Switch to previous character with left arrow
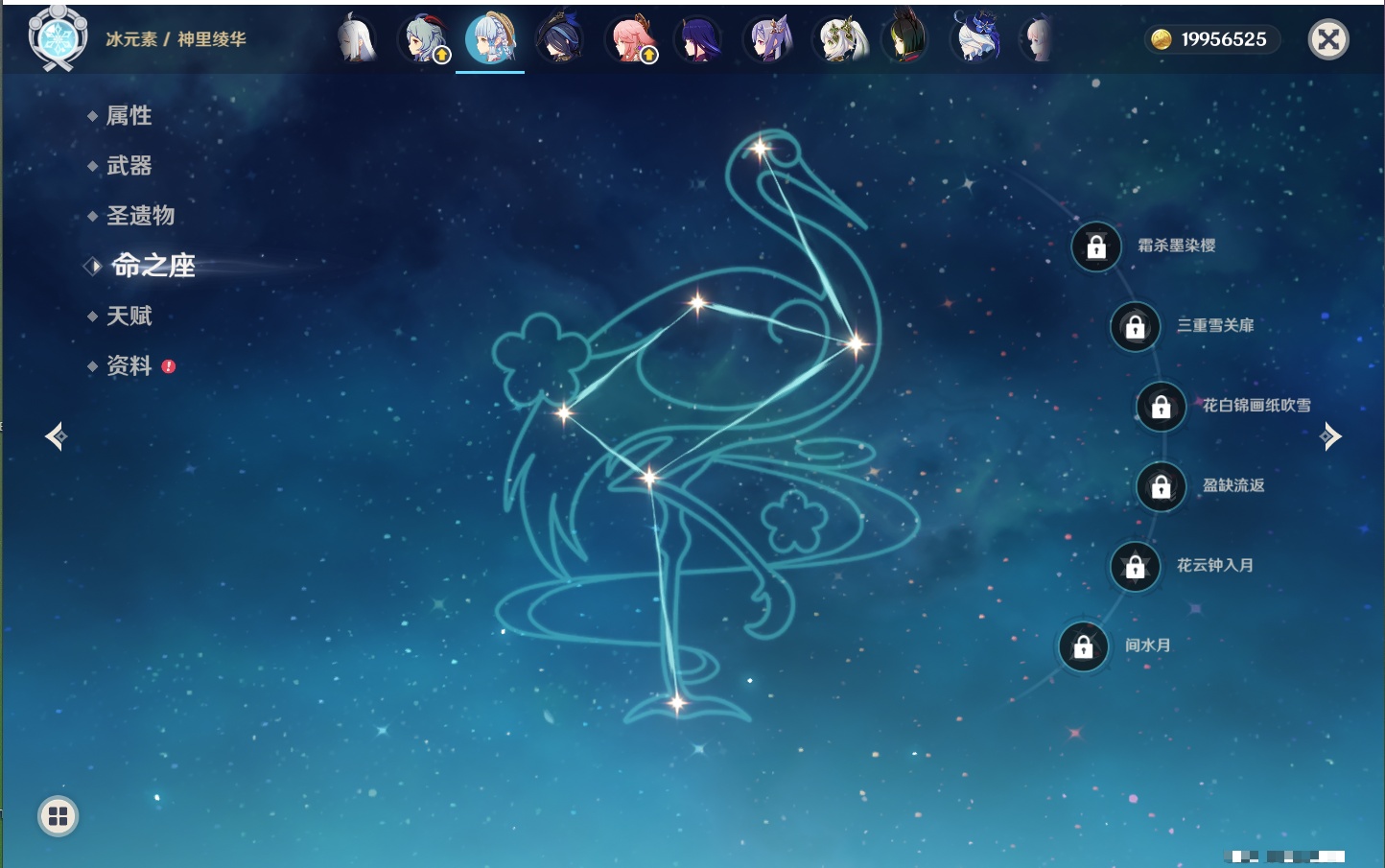 [x=56, y=436]
